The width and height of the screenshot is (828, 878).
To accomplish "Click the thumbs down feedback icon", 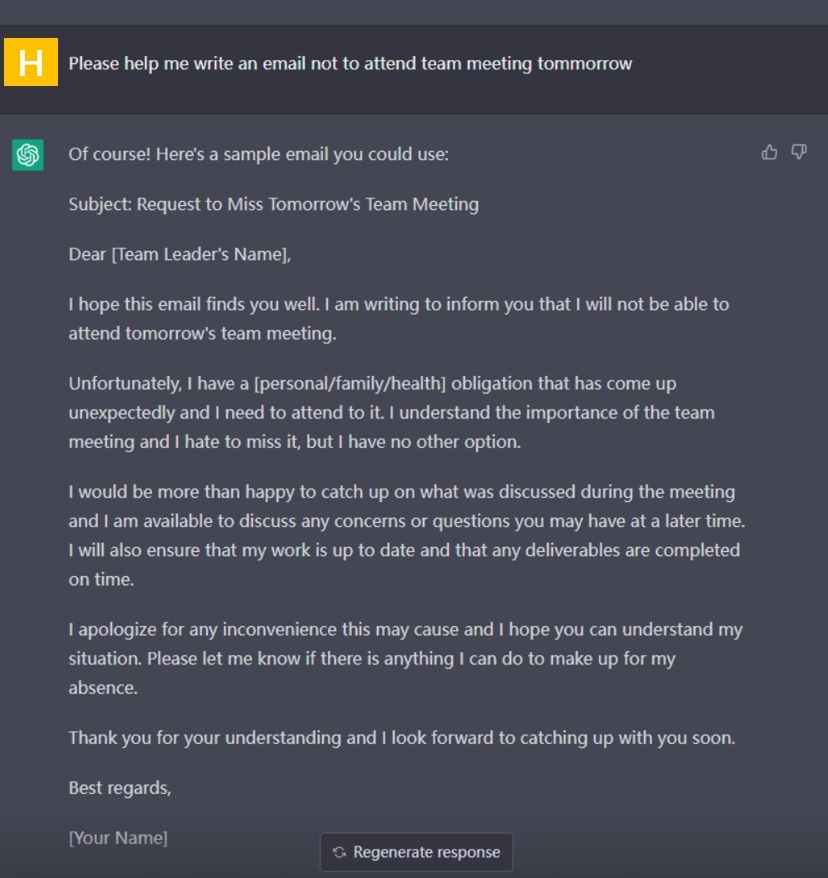I will tap(799, 152).
